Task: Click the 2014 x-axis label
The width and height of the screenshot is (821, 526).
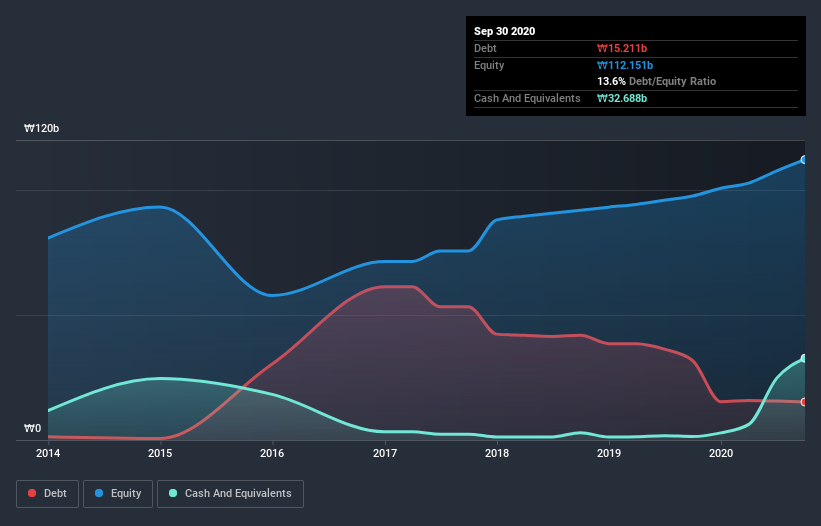Action: [48, 453]
